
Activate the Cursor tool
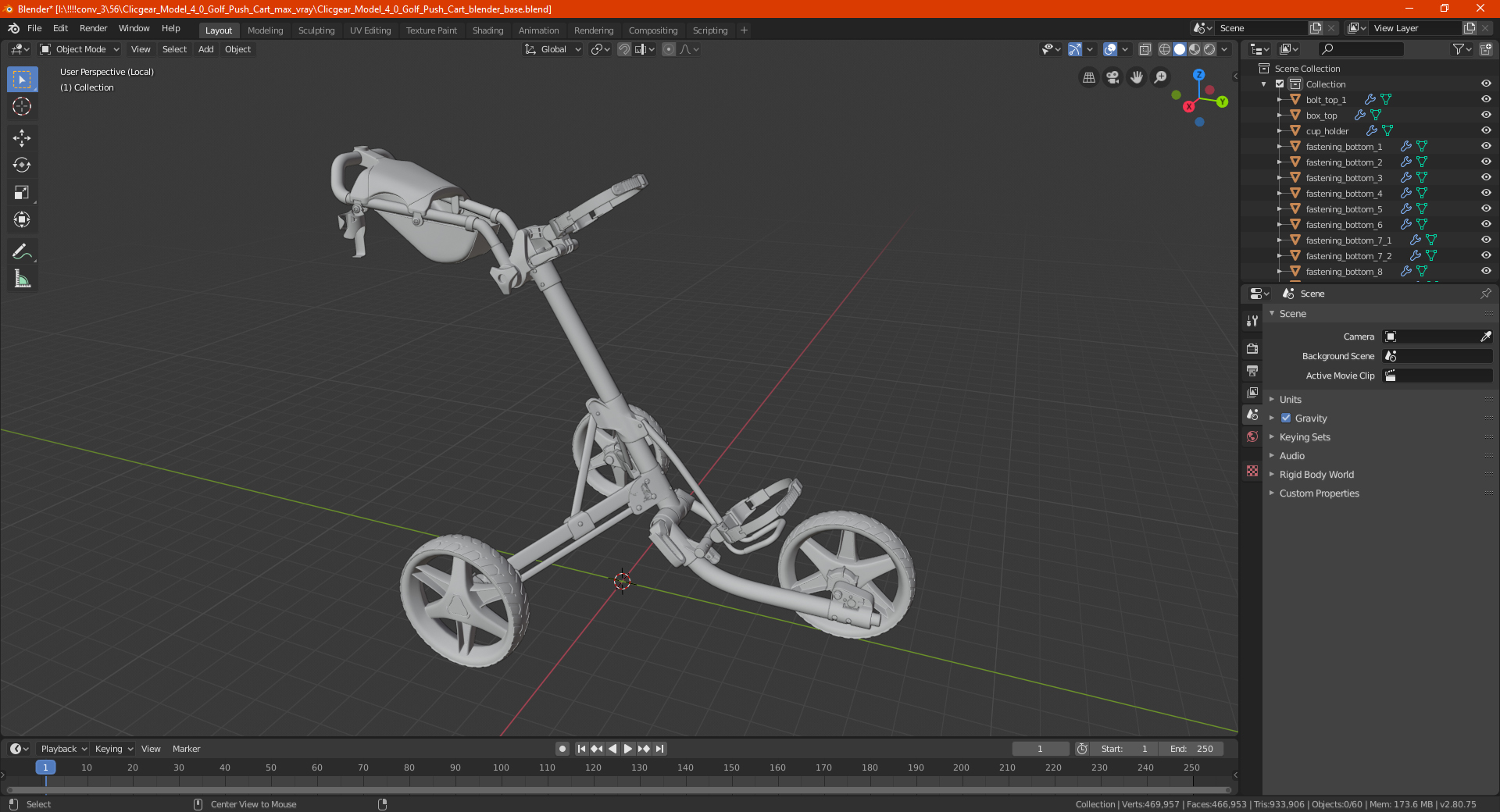(x=22, y=106)
